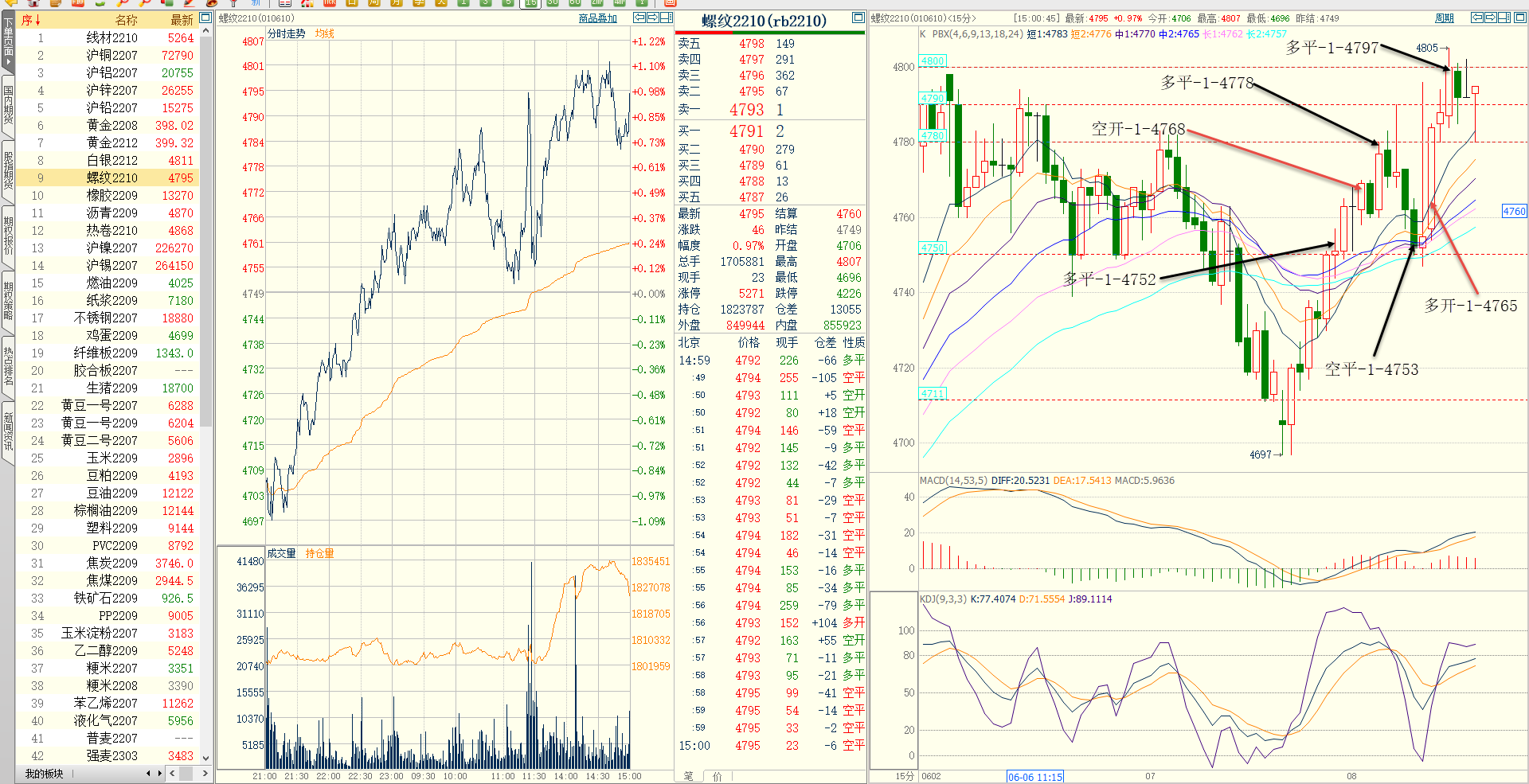The image size is (1529, 784).
Task: Select 棕榈油2209 row in quote list
Action: [107, 510]
